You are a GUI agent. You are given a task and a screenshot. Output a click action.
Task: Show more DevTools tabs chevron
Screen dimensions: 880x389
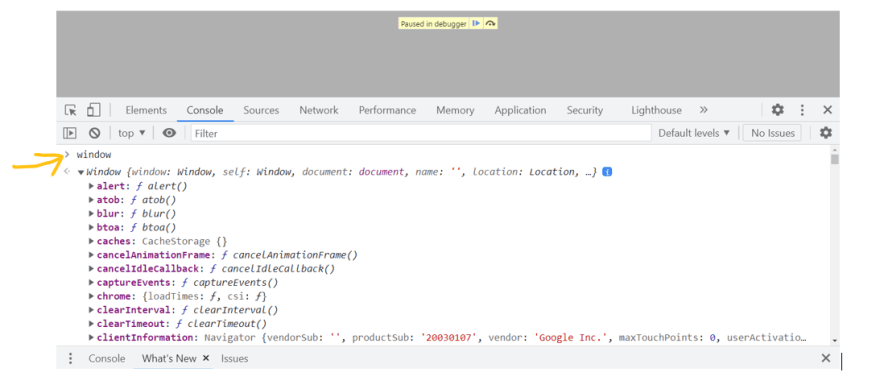[x=704, y=110]
